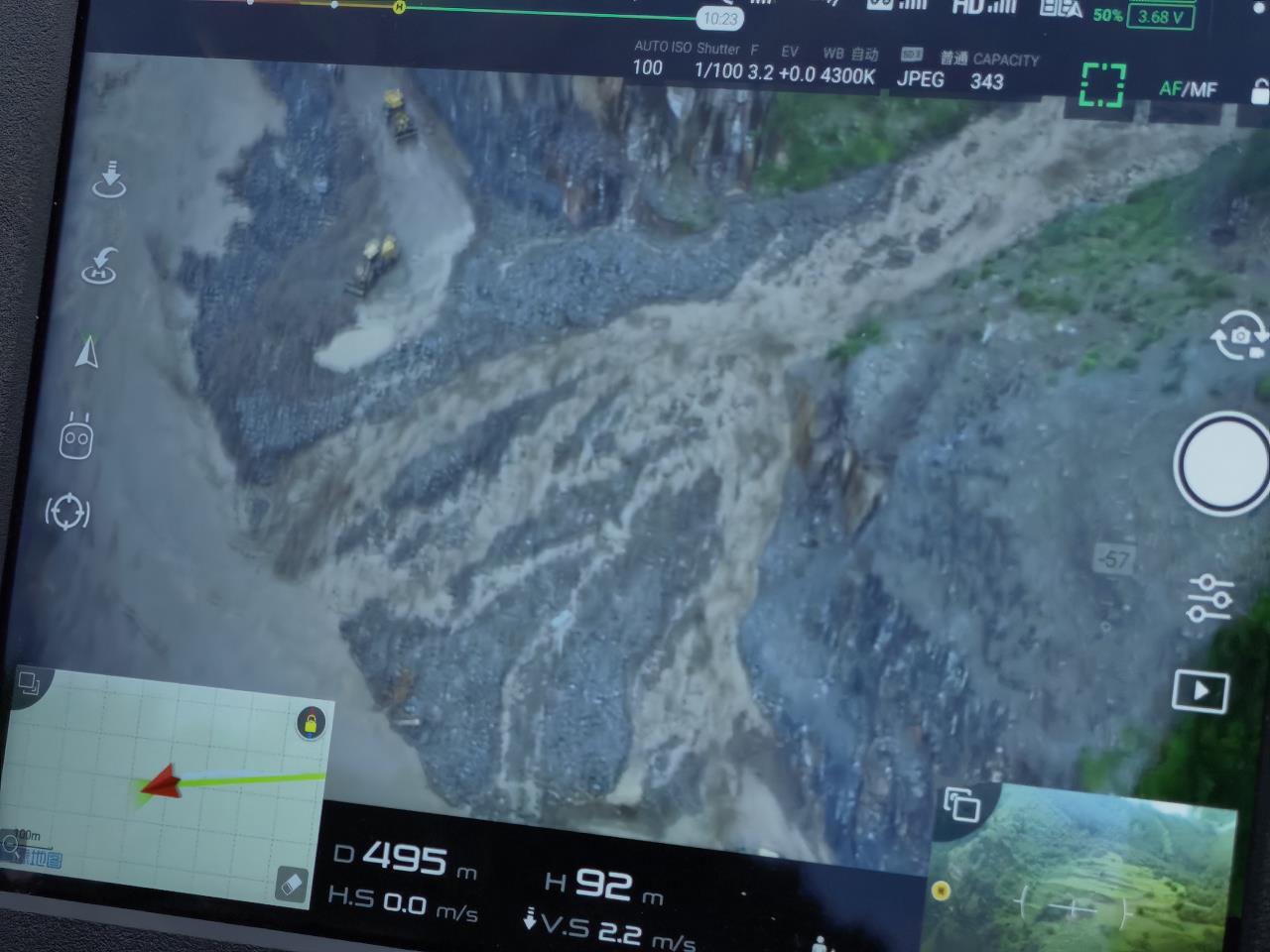Switch between photo and video mode

1238,336
